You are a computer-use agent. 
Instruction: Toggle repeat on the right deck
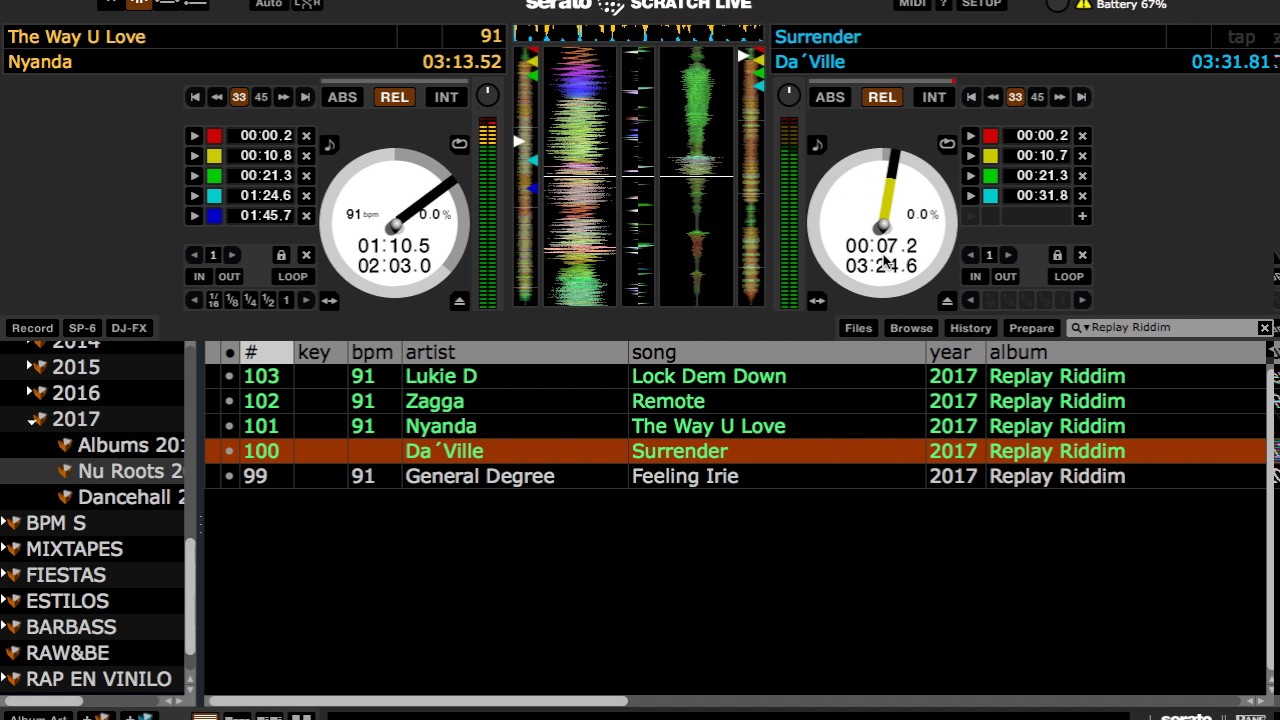[x=947, y=144]
